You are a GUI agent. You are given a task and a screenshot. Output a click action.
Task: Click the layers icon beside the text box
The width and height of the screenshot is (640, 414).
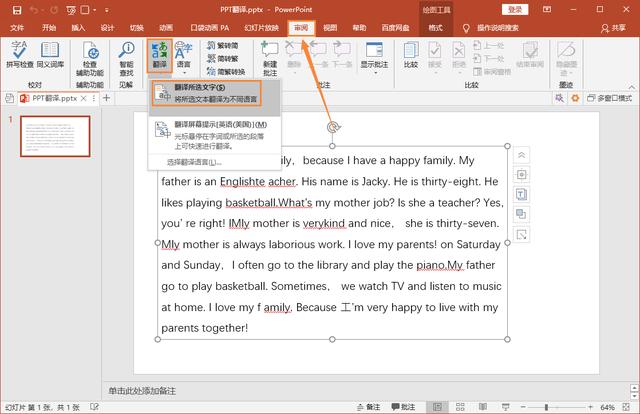click(521, 214)
